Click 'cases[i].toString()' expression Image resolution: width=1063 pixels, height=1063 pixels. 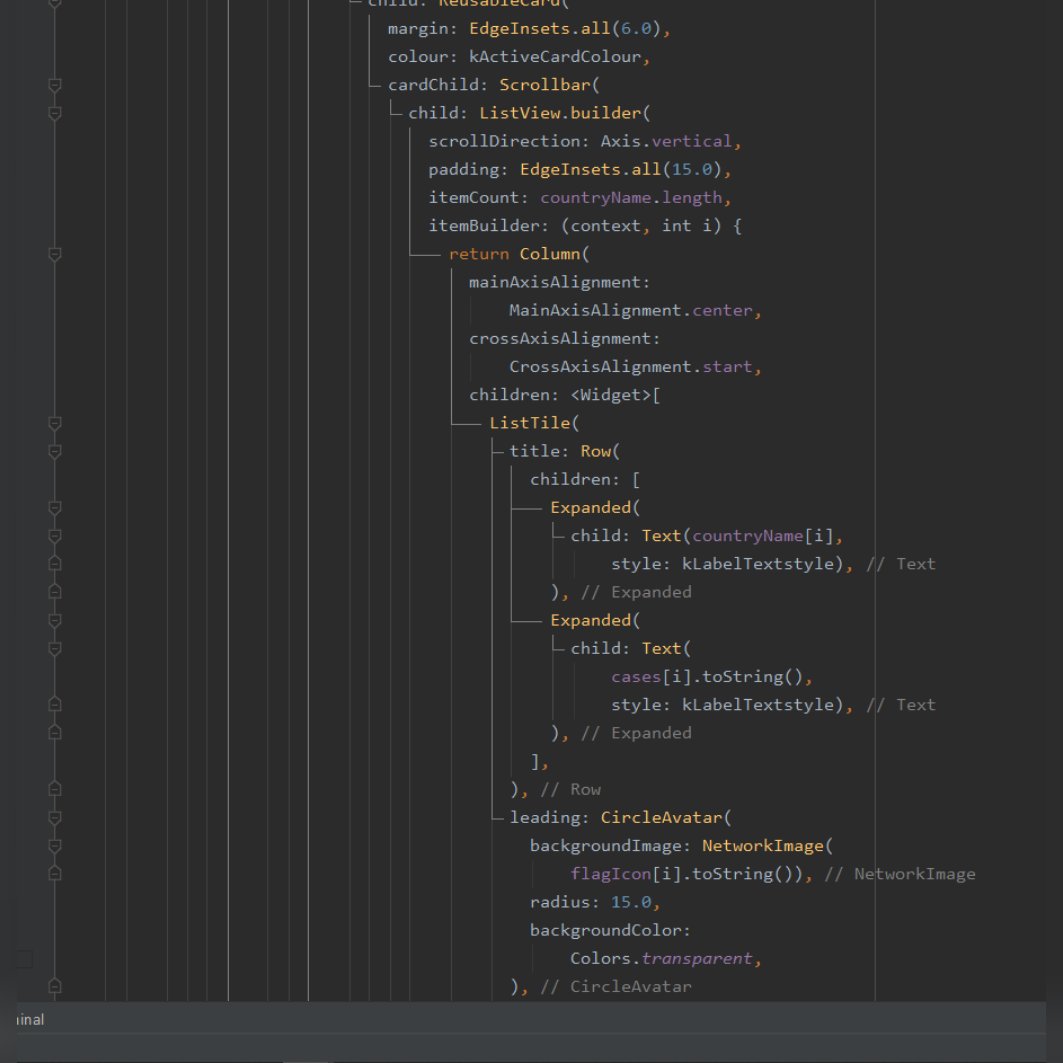click(706, 677)
